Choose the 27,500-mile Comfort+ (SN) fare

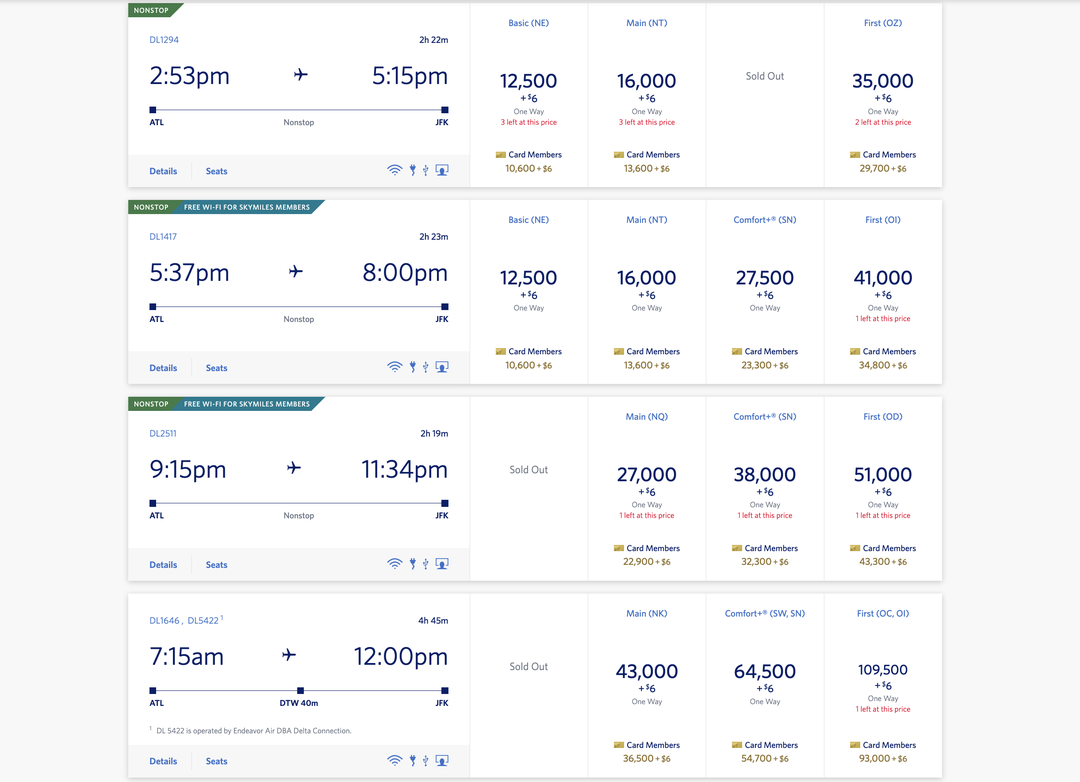point(765,278)
